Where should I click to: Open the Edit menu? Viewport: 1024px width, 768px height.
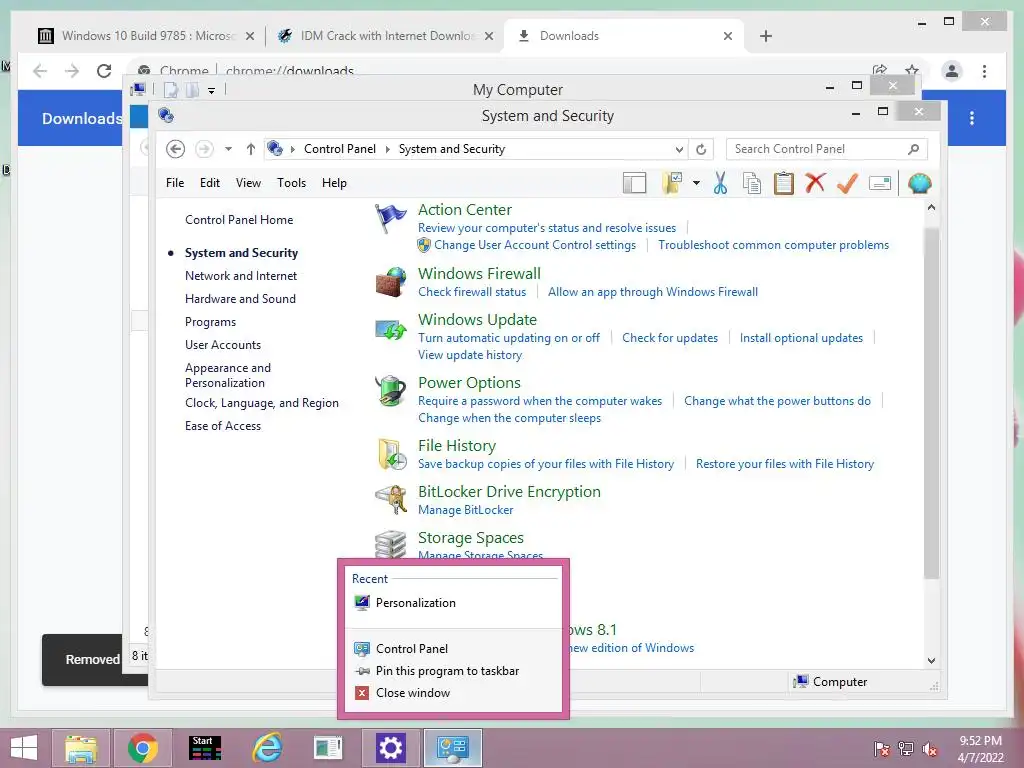tap(210, 183)
